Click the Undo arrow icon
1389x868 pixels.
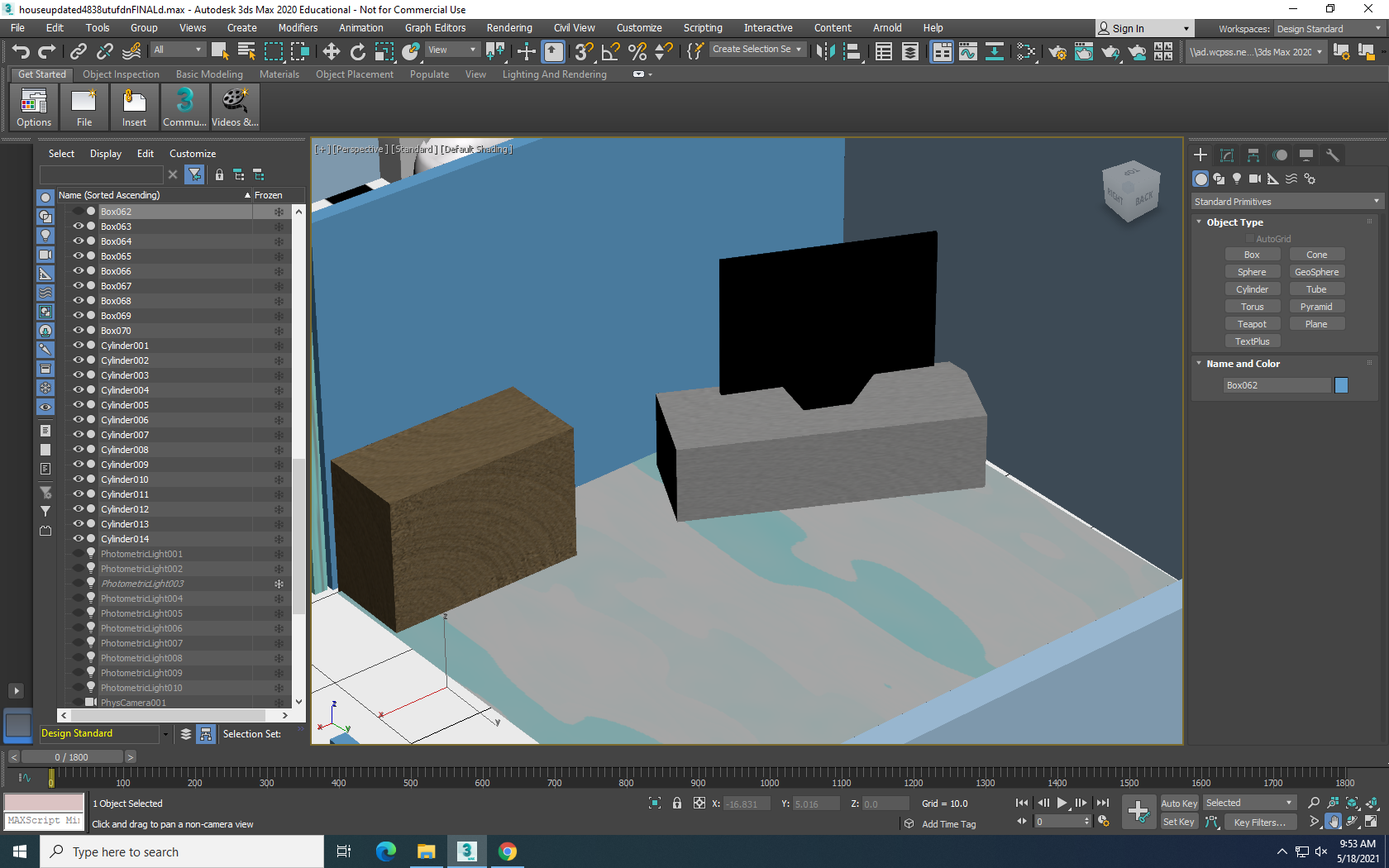point(21,51)
